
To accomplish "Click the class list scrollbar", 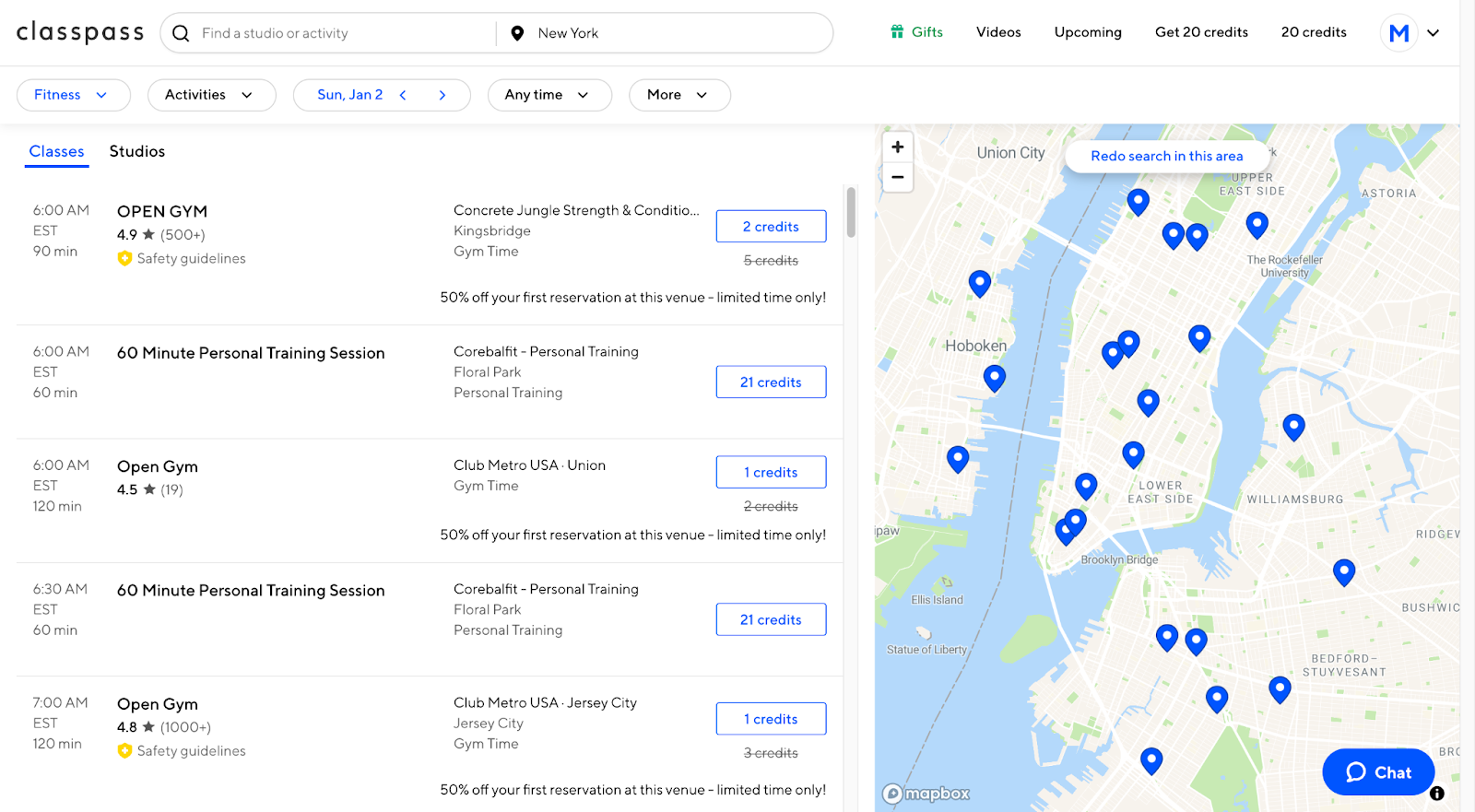I will (x=851, y=212).
